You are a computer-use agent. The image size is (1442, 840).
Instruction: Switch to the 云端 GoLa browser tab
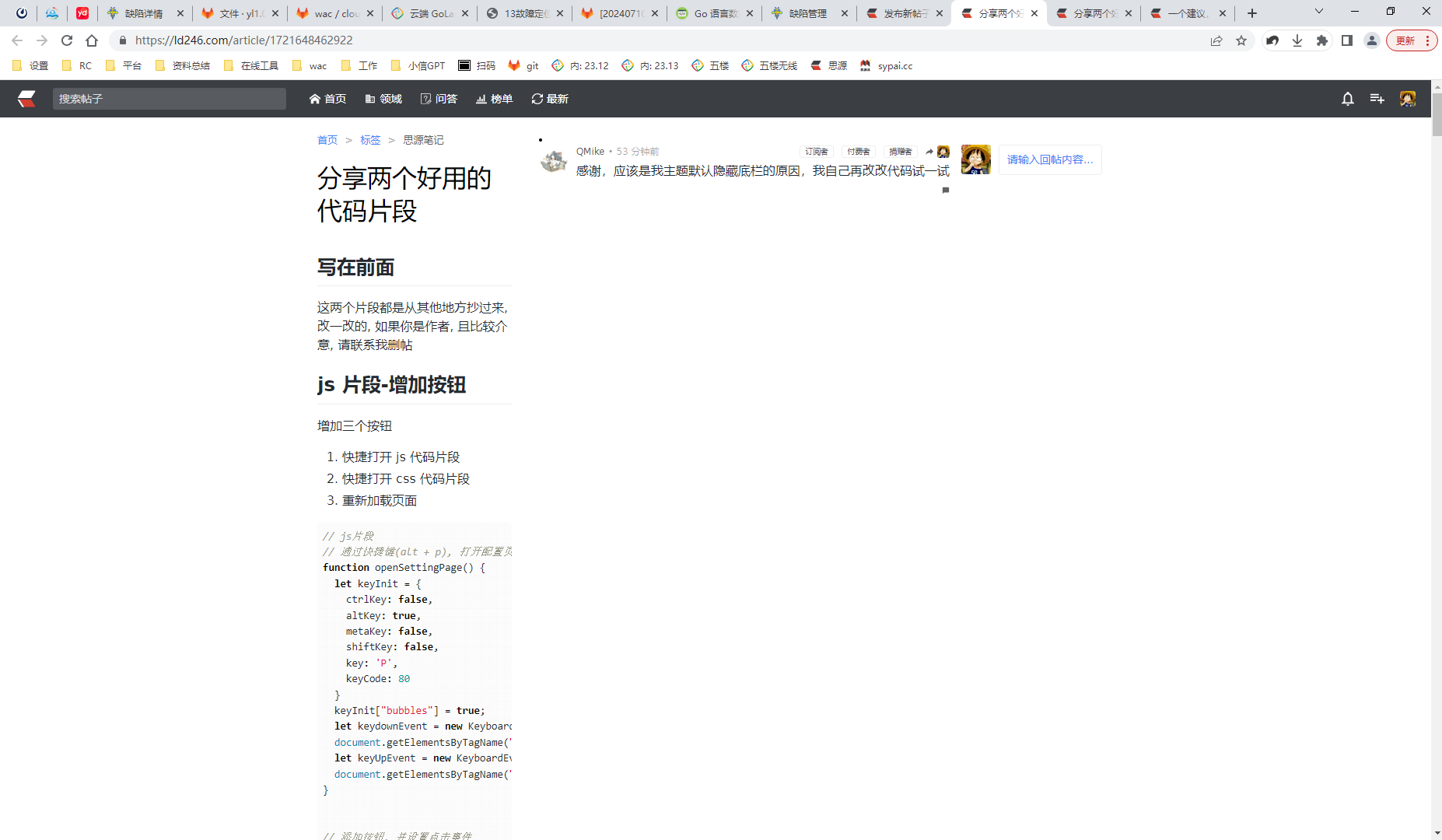tap(429, 13)
